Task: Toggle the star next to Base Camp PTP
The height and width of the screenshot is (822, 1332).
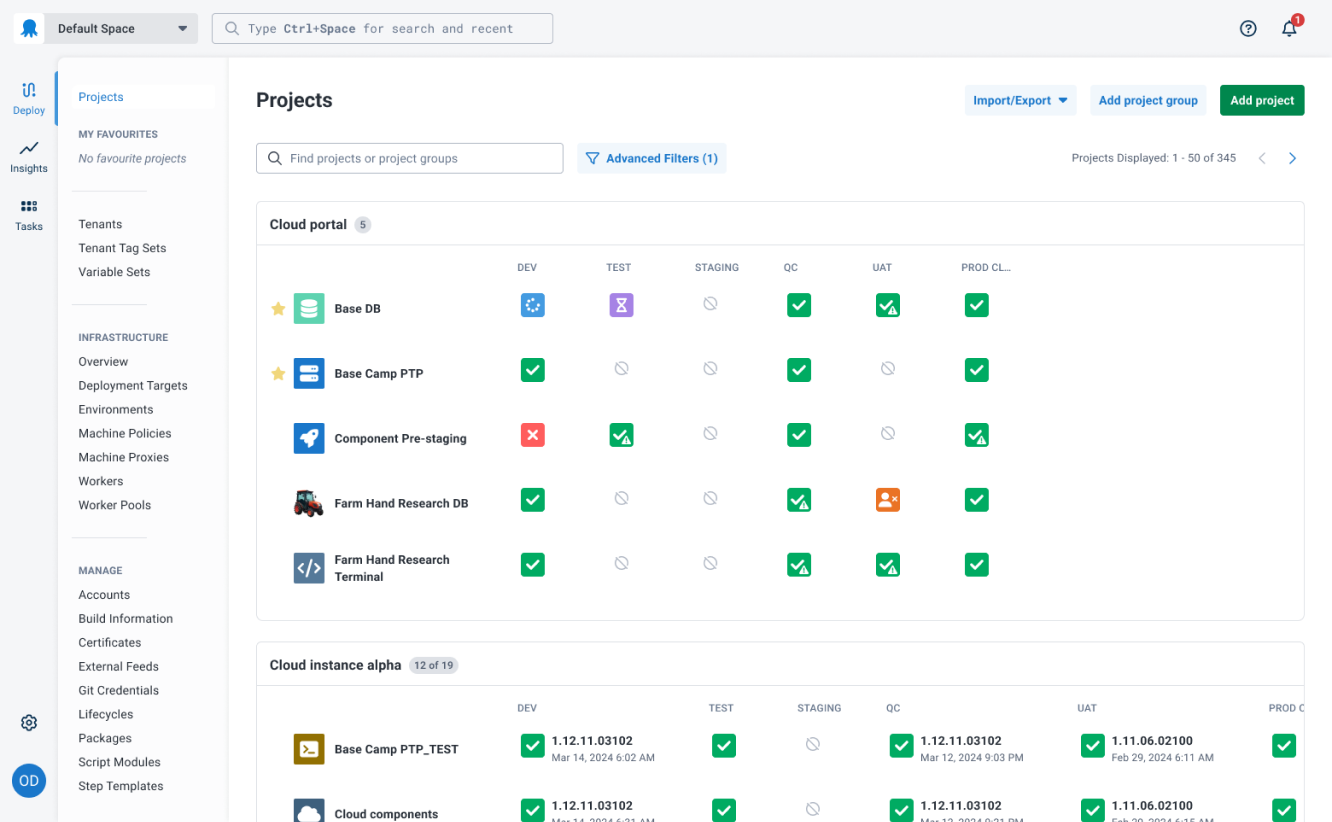Action: pos(278,374)
